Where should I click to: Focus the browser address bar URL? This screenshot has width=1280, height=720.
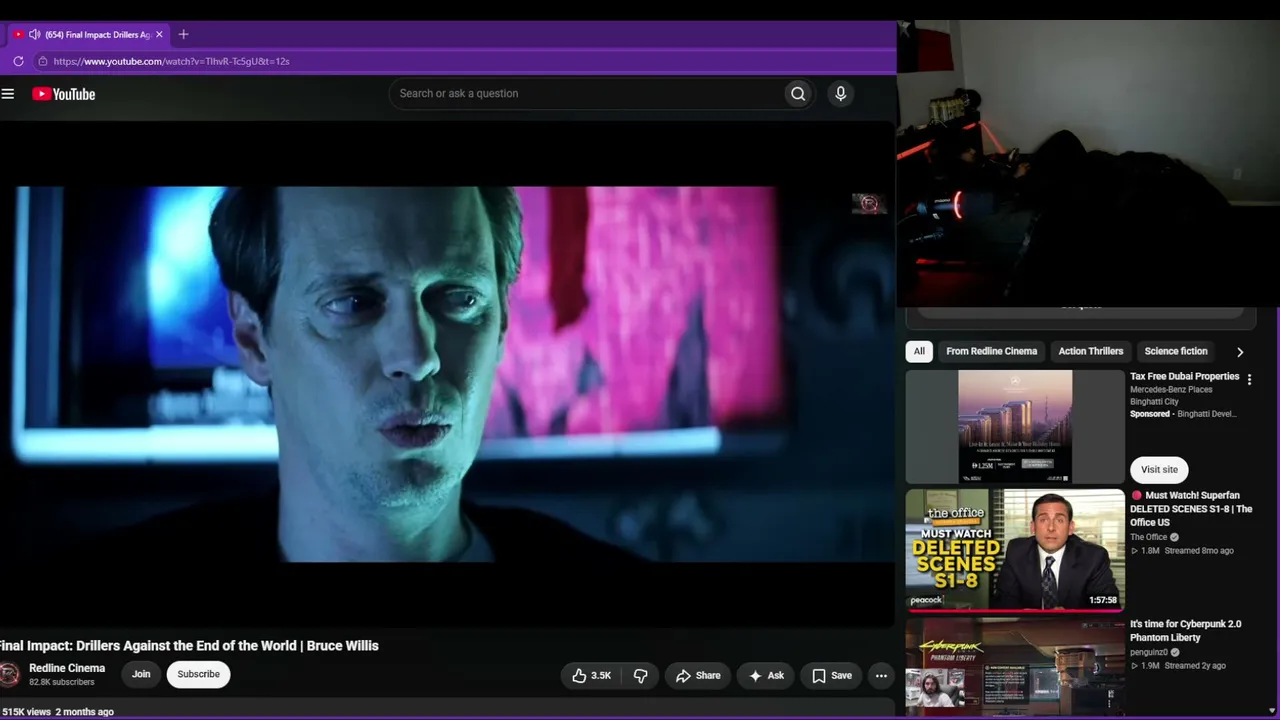(171, 61)
